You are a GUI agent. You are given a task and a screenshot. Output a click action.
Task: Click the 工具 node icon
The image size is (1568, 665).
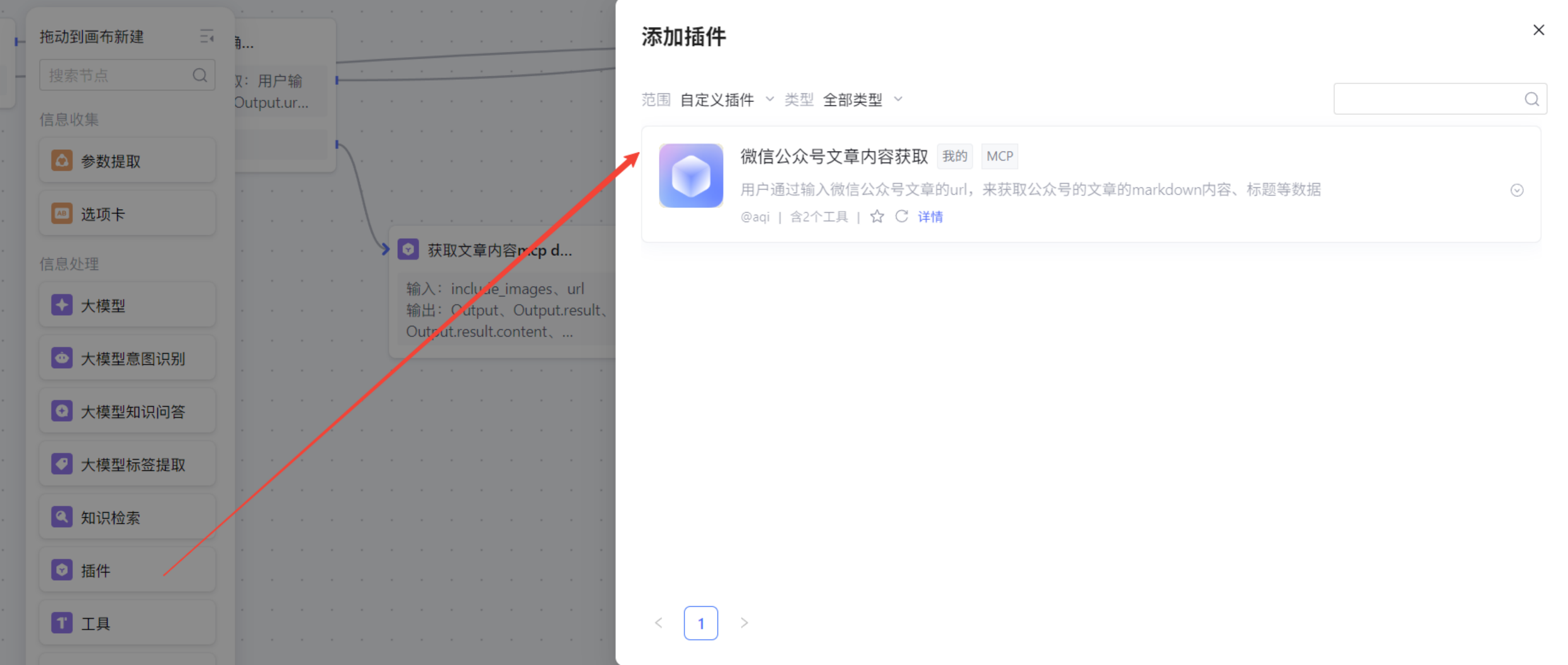62,623
